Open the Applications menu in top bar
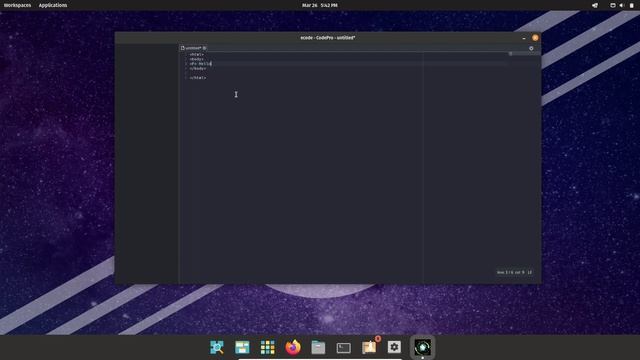This screenshot has width=640, height=360. click(x=53, y=5)
